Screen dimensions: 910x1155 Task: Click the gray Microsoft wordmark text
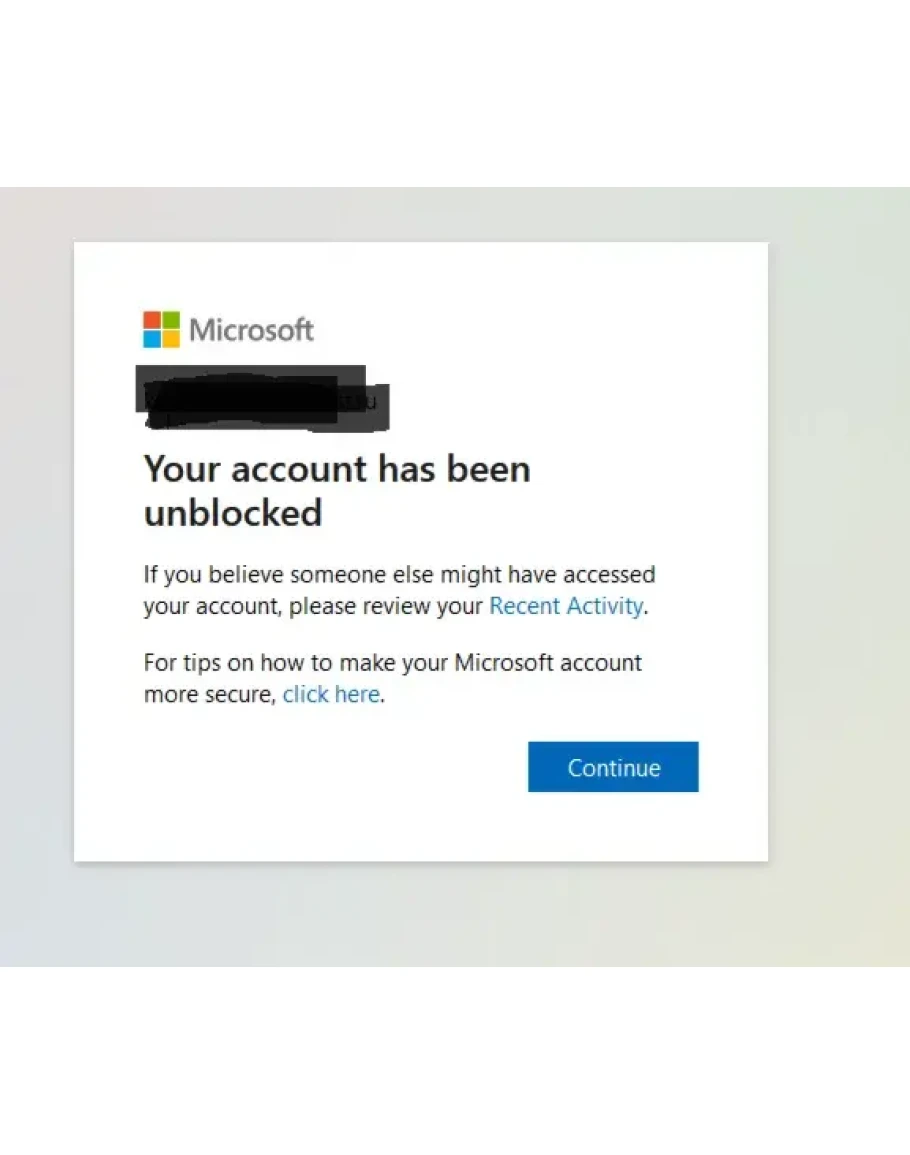(x=251, y=330)
